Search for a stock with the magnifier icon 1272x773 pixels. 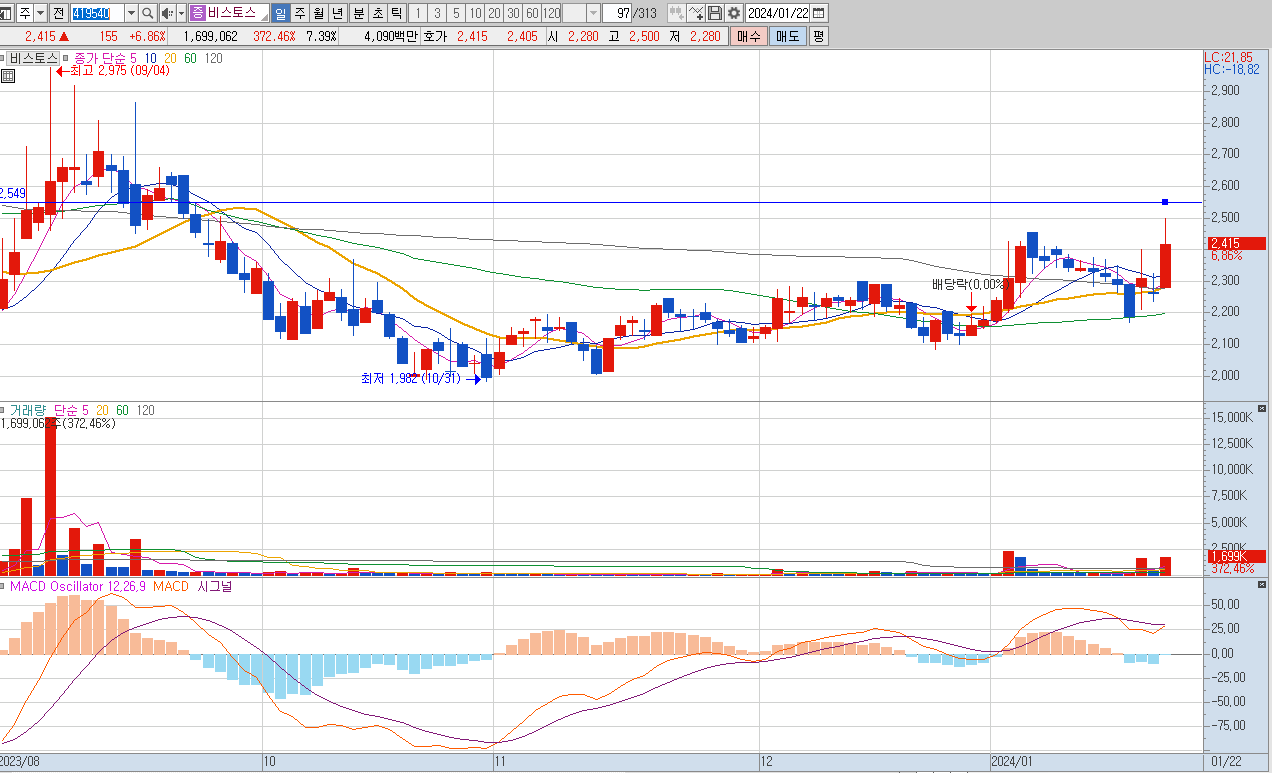(147, 13)
